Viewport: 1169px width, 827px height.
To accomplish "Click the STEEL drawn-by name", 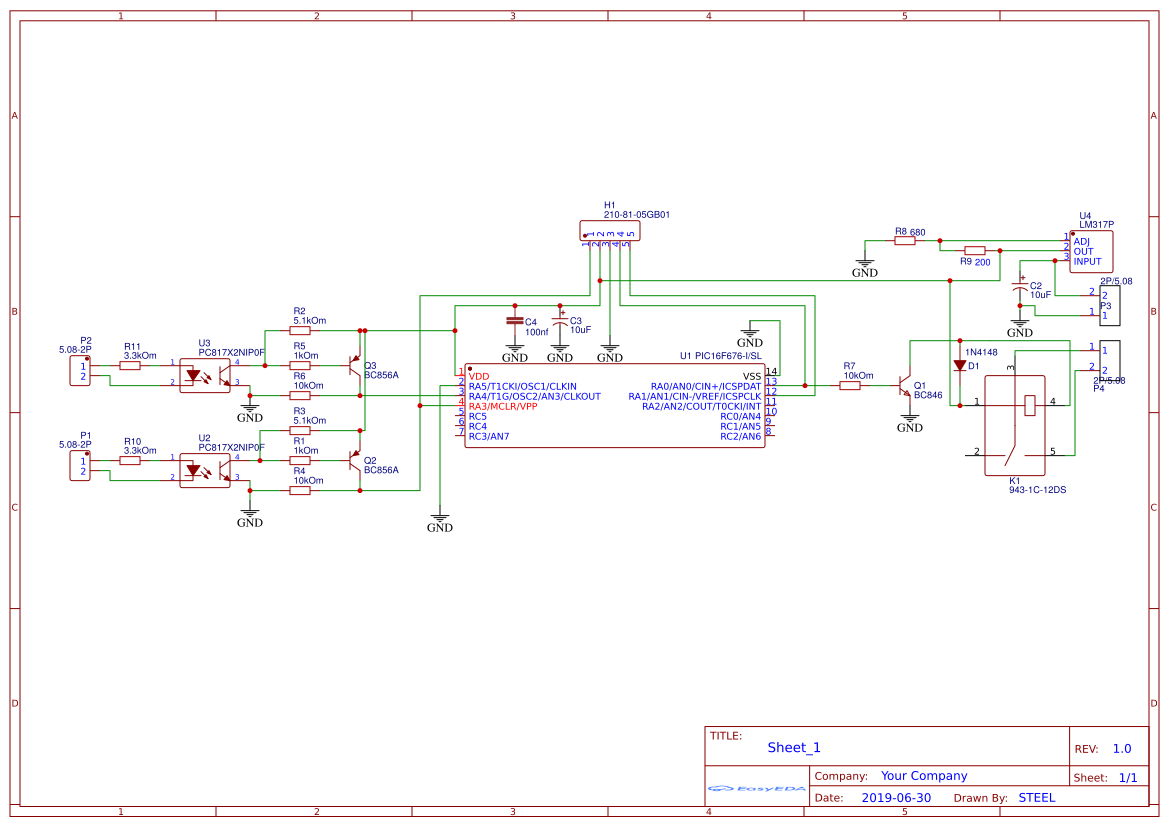I will tap(1037, 797).
